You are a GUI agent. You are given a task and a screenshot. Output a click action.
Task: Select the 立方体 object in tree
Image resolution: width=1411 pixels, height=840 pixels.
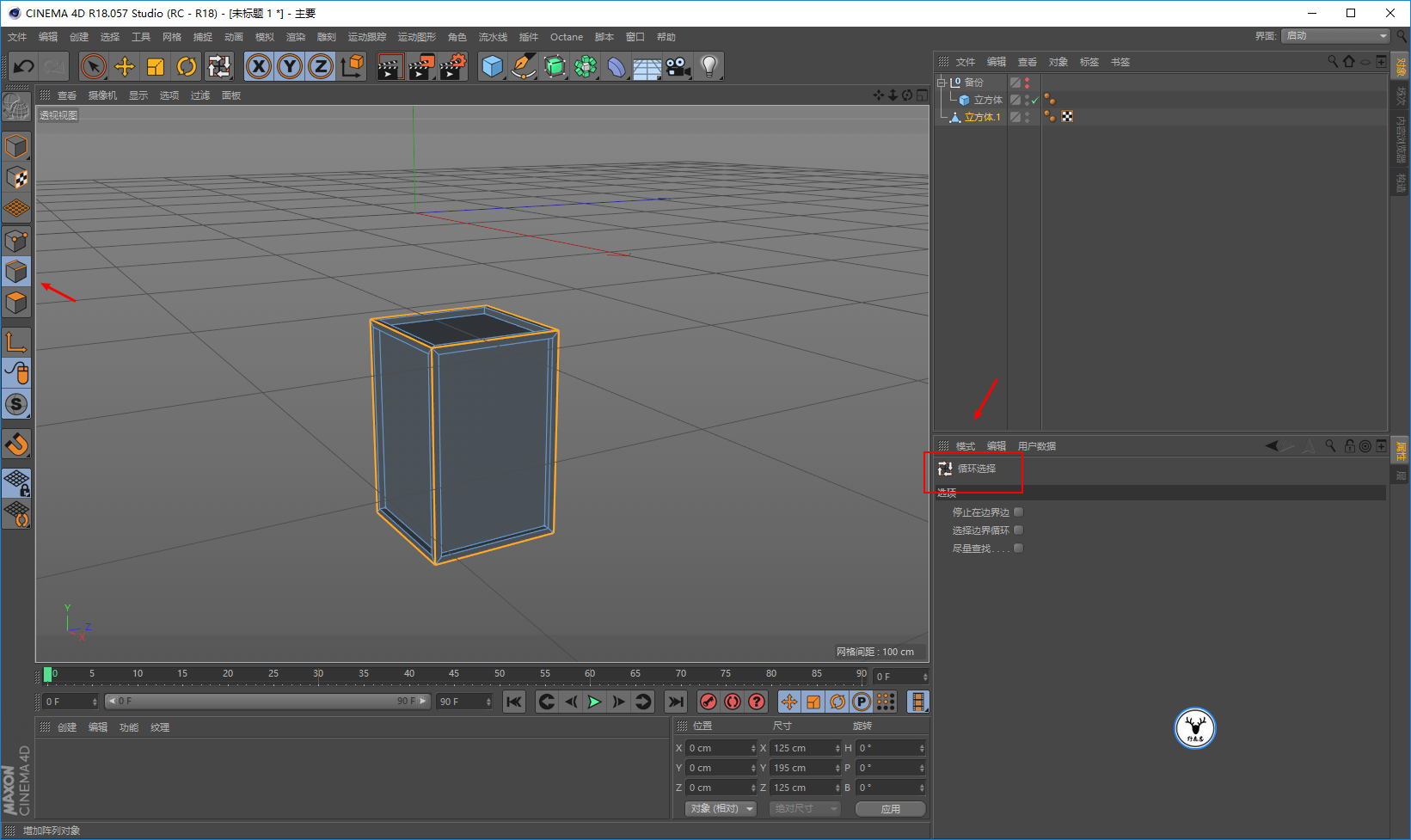(988, 100)
